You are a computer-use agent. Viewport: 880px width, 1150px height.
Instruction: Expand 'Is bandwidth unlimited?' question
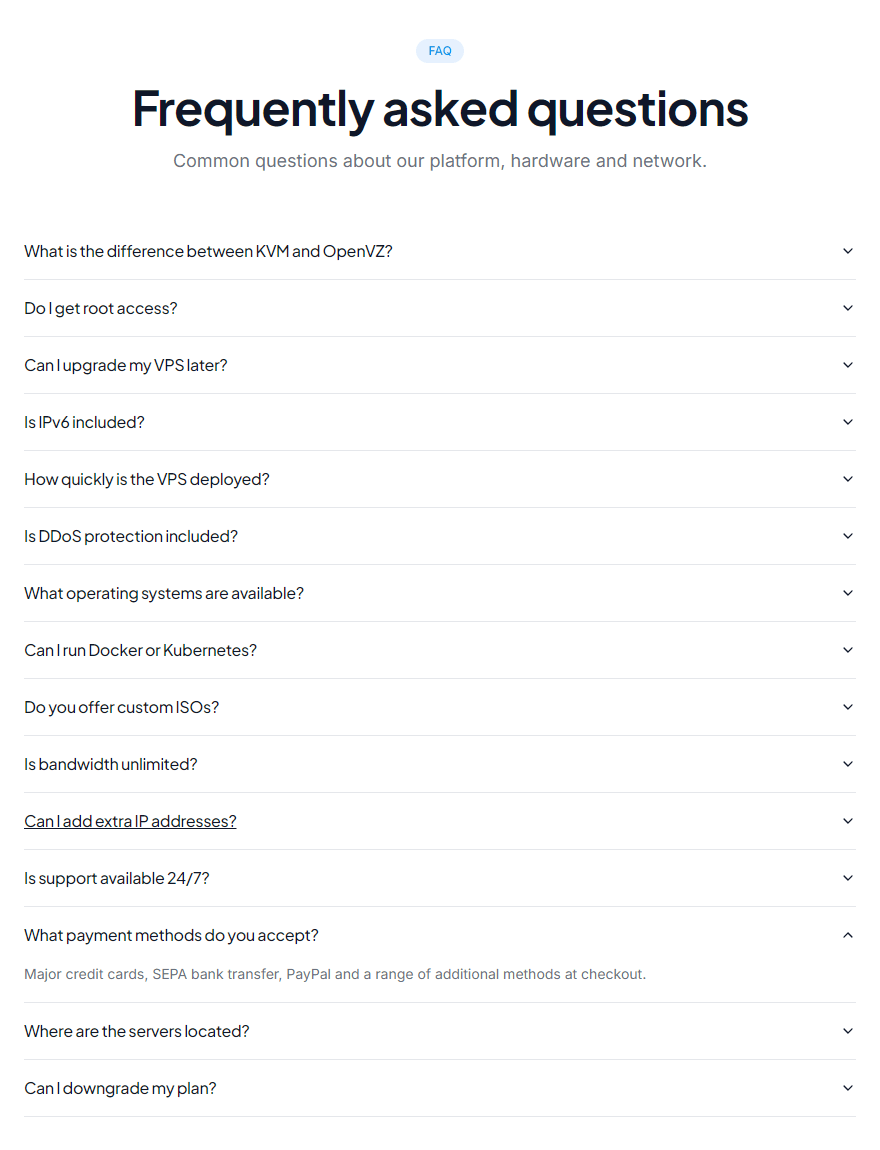tap(439, 764)
